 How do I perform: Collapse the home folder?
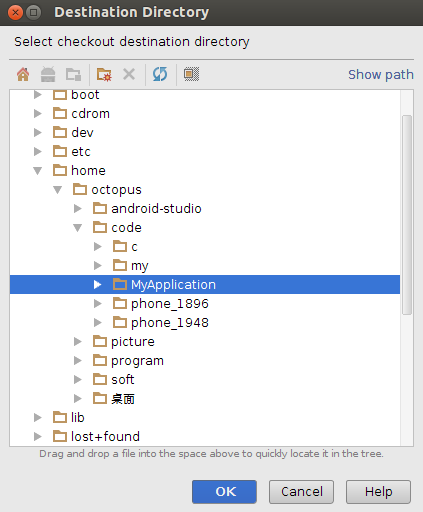[x=38, y=171]
